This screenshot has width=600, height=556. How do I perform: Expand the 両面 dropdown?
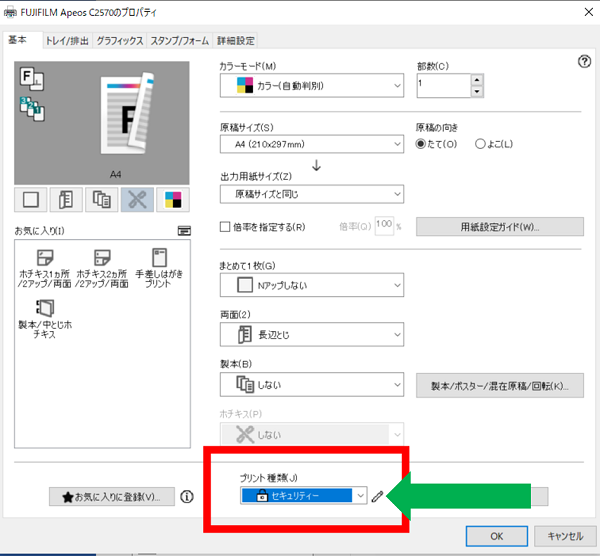pyautogui.click(x=311, y=335)
